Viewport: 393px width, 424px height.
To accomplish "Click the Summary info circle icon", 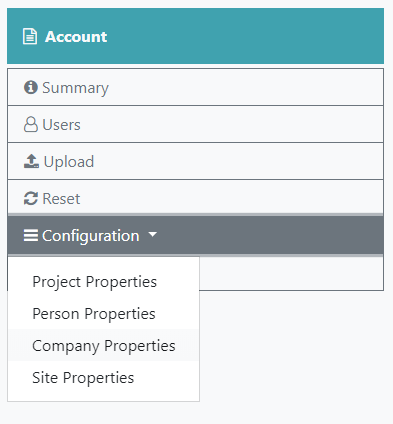I will click(x=31, y=87).
